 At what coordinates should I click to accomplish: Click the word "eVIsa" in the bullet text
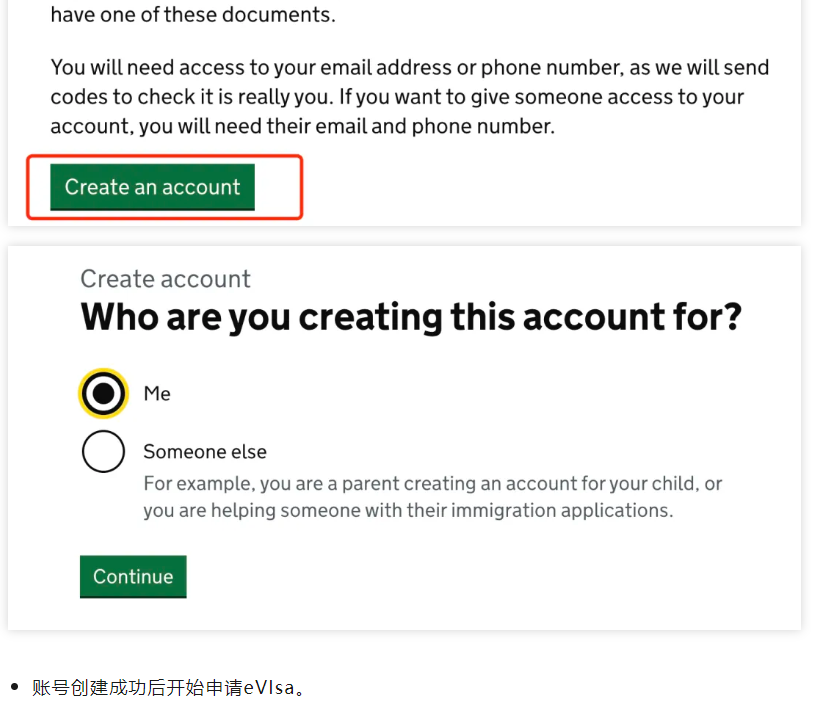(x=267, y=687)
